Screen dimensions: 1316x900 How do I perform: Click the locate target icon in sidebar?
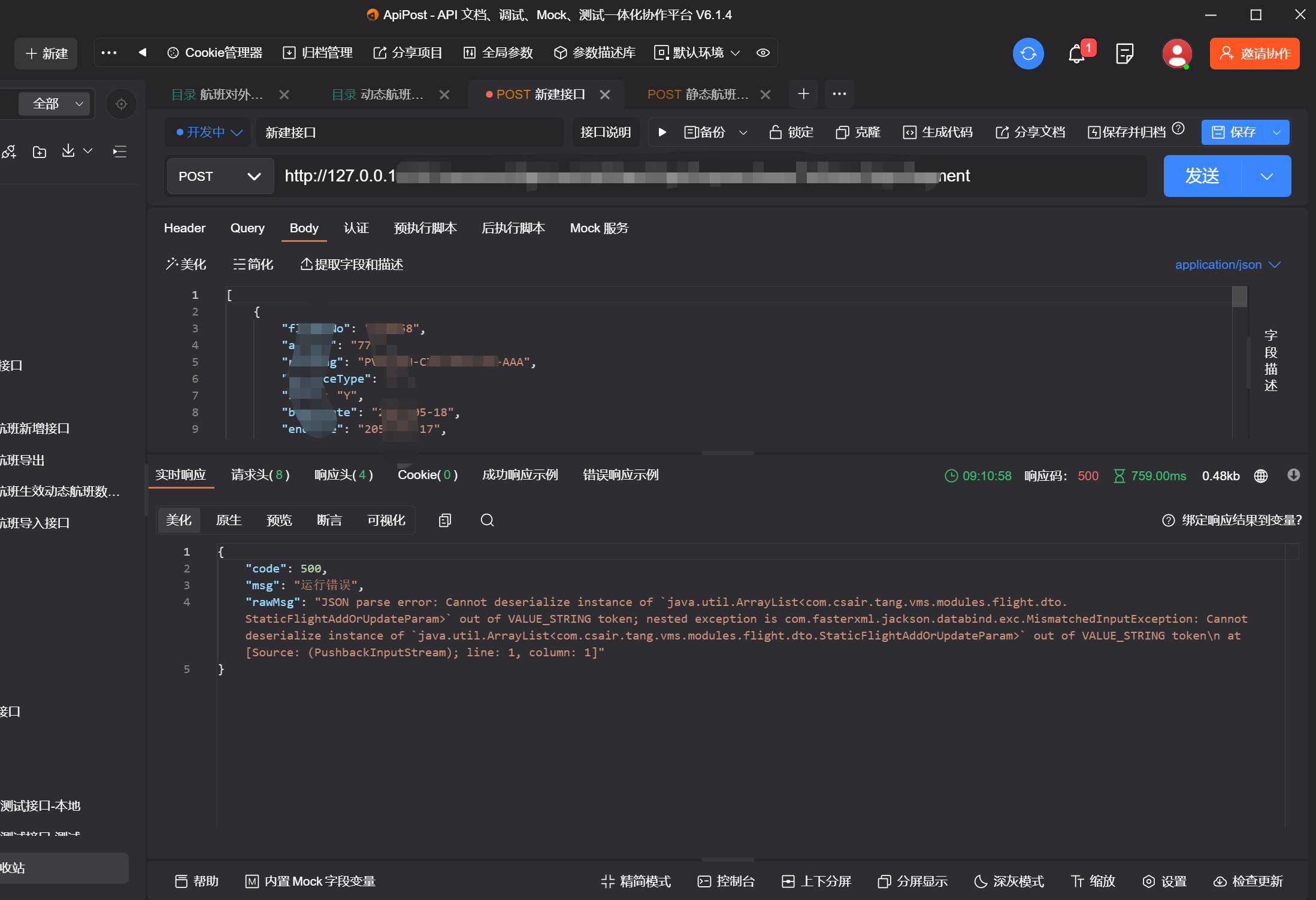coord(121,104)
